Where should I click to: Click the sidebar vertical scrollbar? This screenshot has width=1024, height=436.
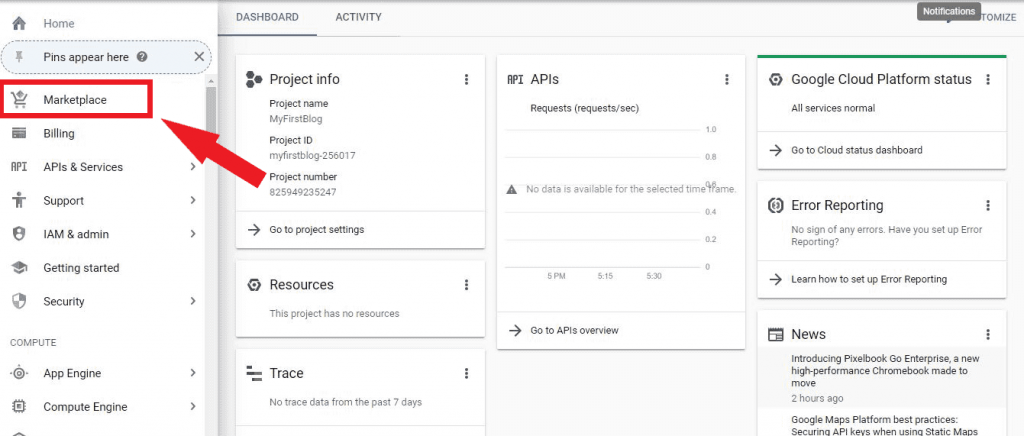click(x=211, y=111)
